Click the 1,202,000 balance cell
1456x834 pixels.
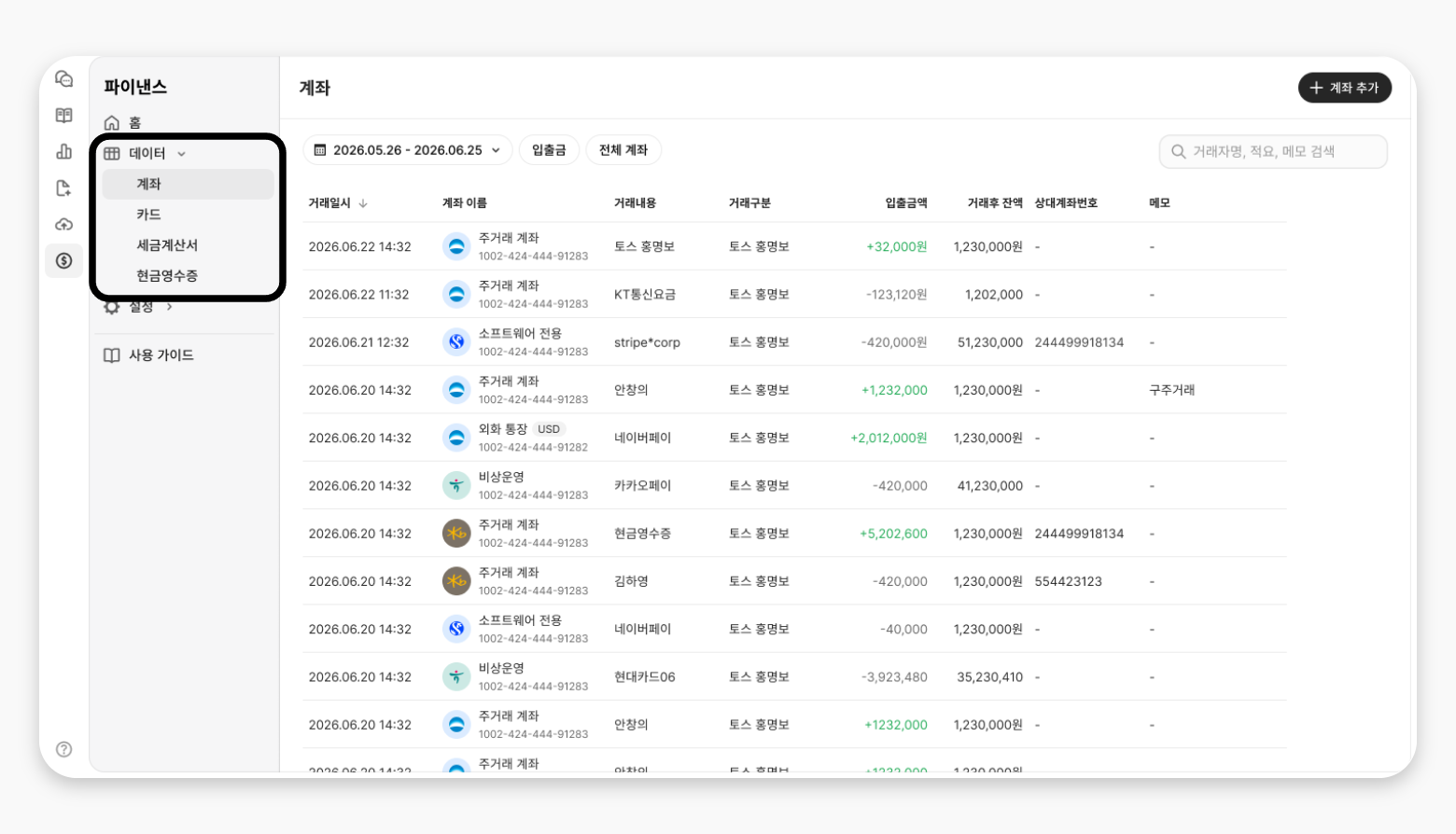click(x=994, y=295)
